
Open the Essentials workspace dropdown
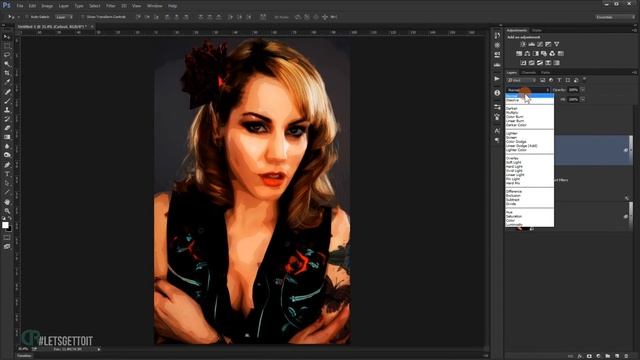(615, 17)
